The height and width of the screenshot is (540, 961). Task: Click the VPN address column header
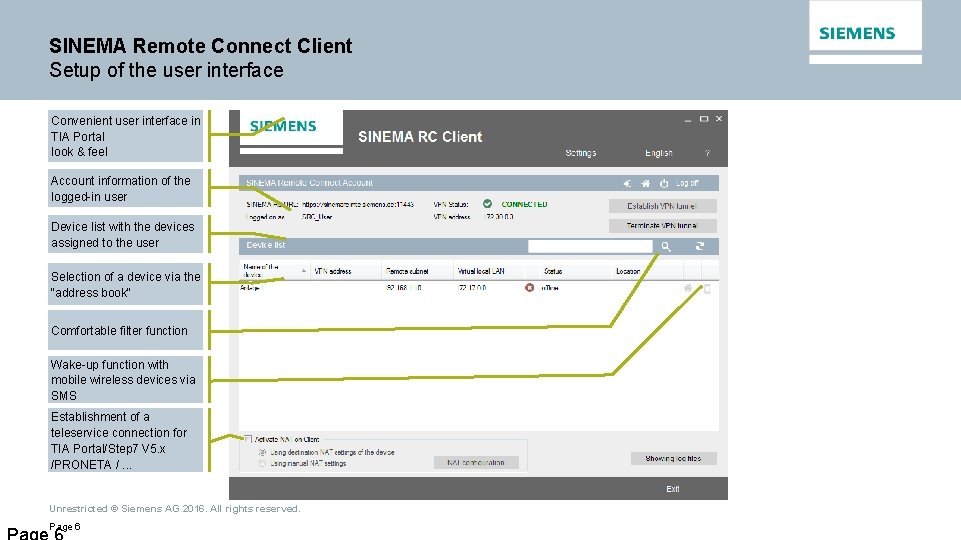tap(333, 271)
